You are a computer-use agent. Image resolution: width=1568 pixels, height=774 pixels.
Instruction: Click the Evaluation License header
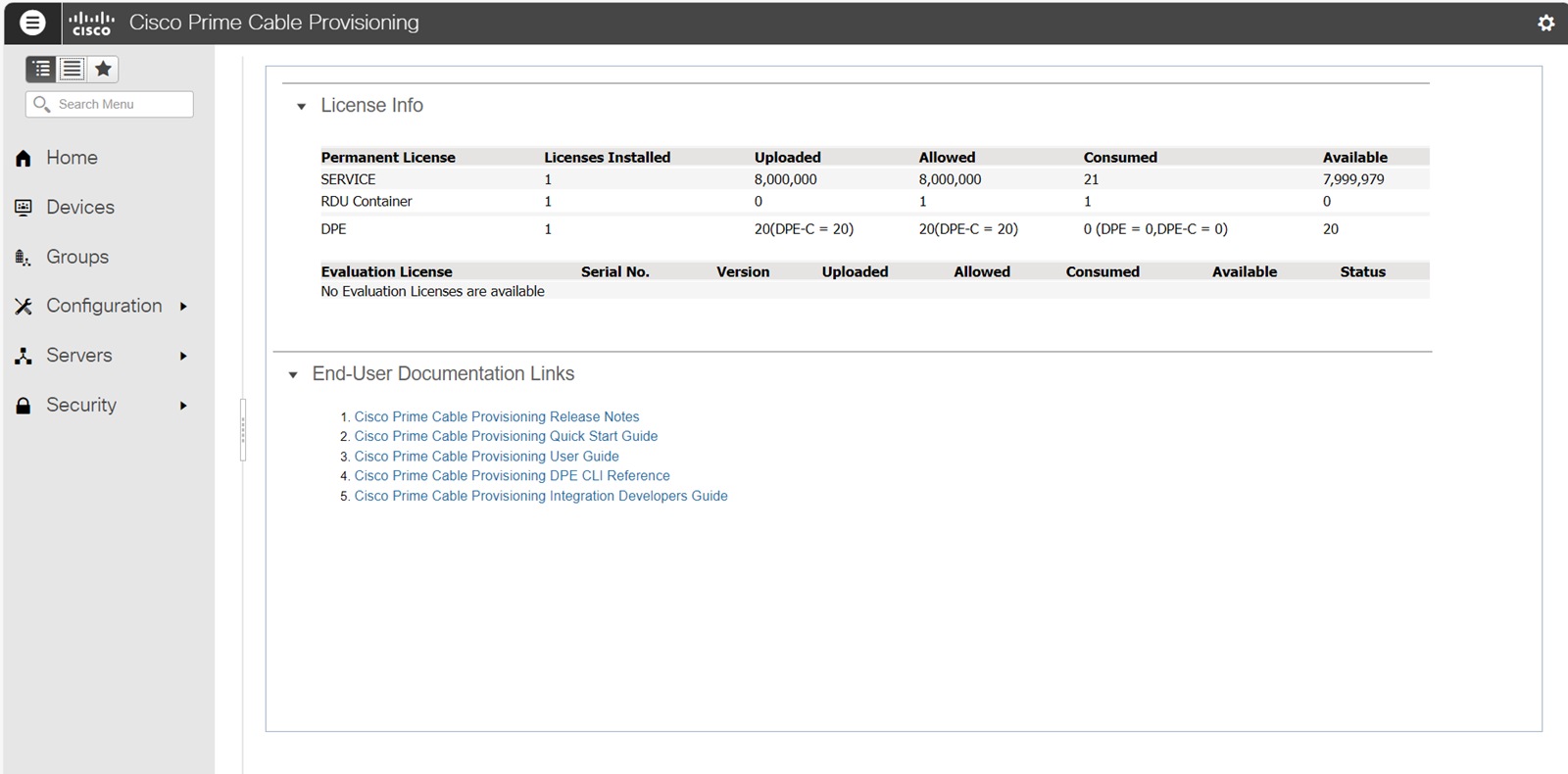(x=386, y=271)
